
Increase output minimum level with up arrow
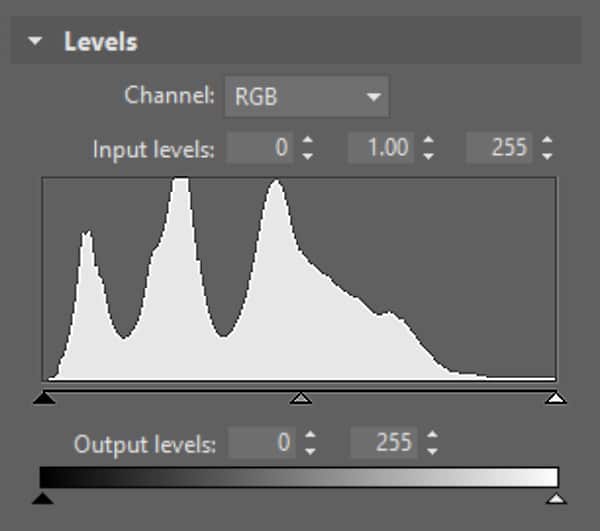[x=310, y=435]
